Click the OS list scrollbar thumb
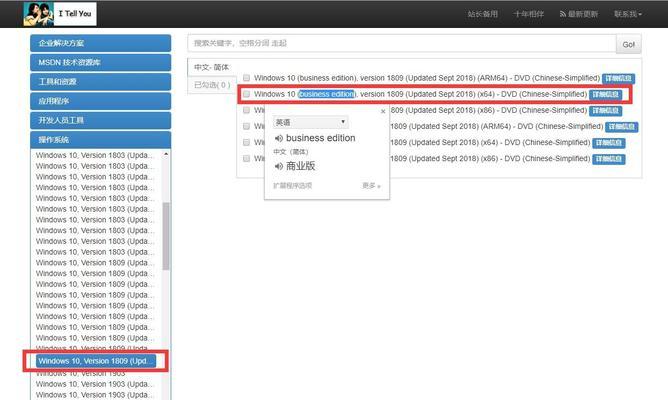 (x=166, y=236)
